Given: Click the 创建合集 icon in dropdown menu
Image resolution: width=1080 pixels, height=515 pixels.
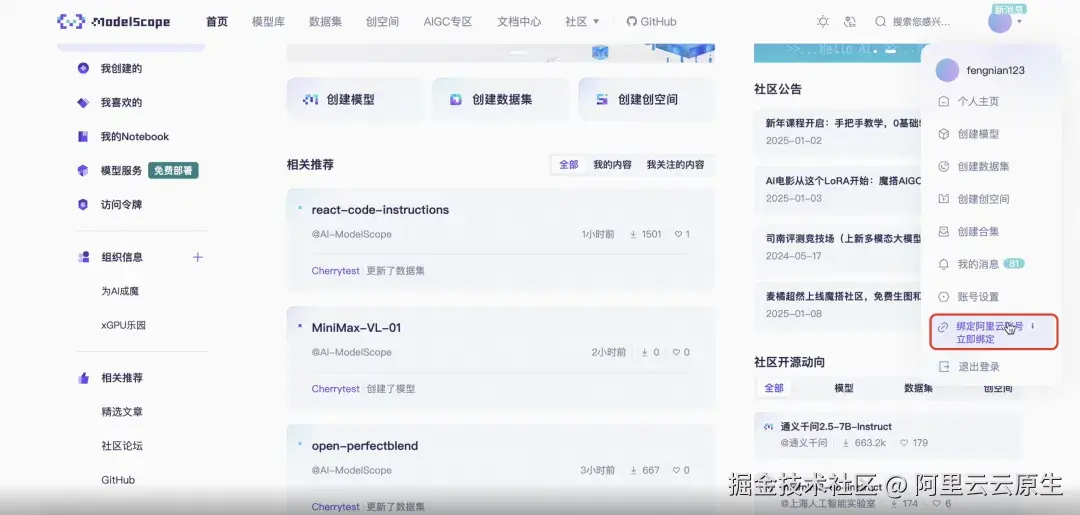Looking at the screenshot, I should [x=944, y=231].
